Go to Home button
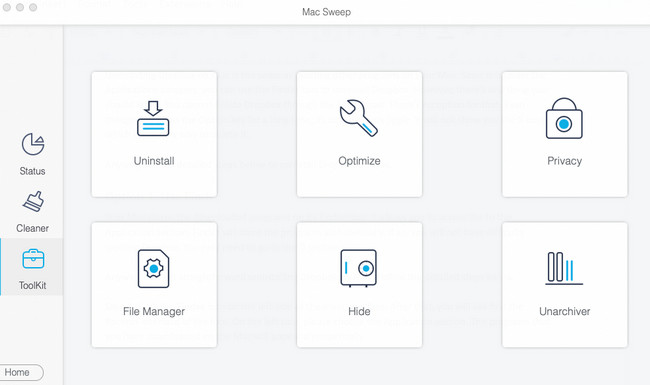Image resolution: width=650 pixels, height=385 pixels. pyautogui.click(x=20, y=372)
